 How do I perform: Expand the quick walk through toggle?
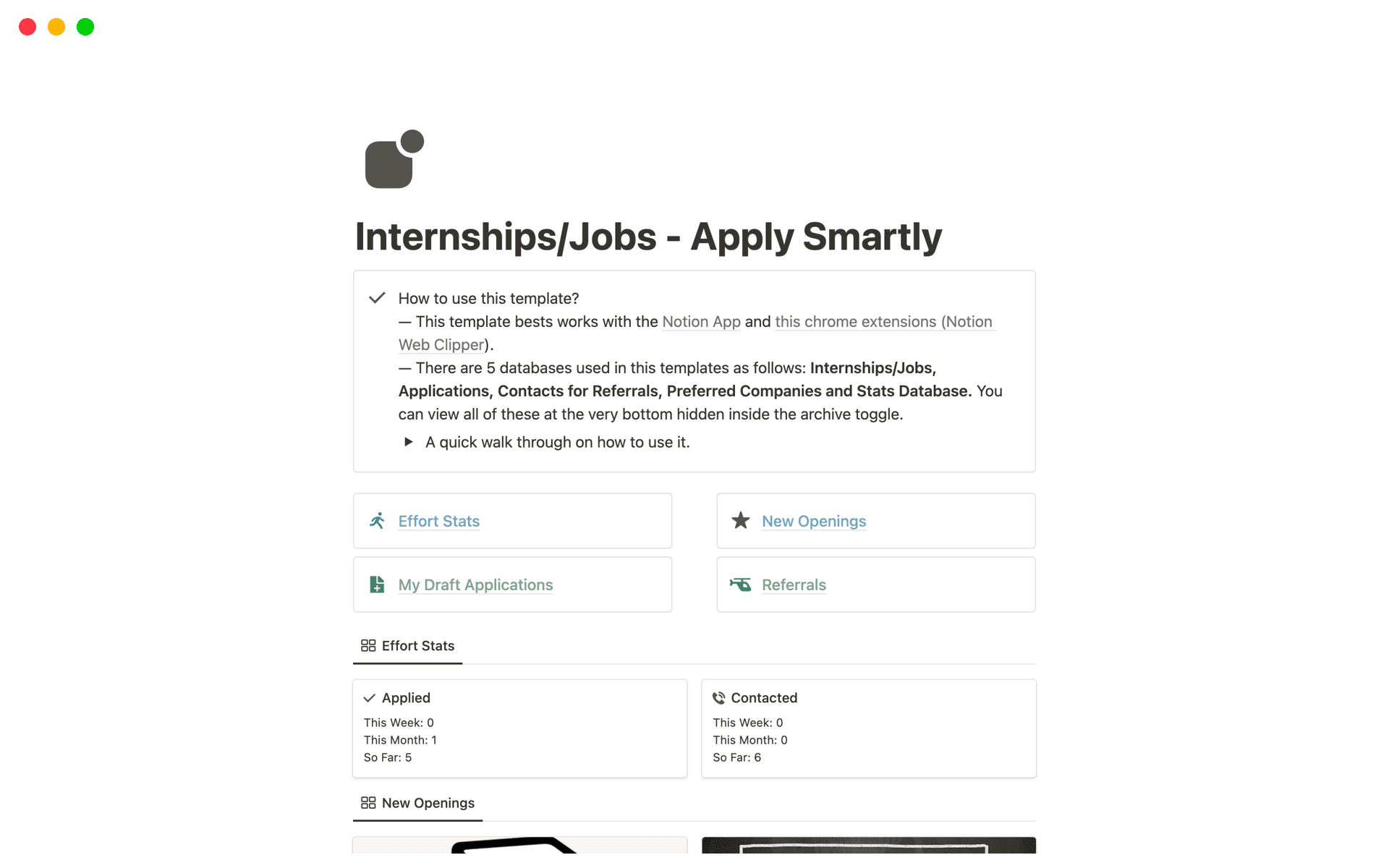[408, 442]
